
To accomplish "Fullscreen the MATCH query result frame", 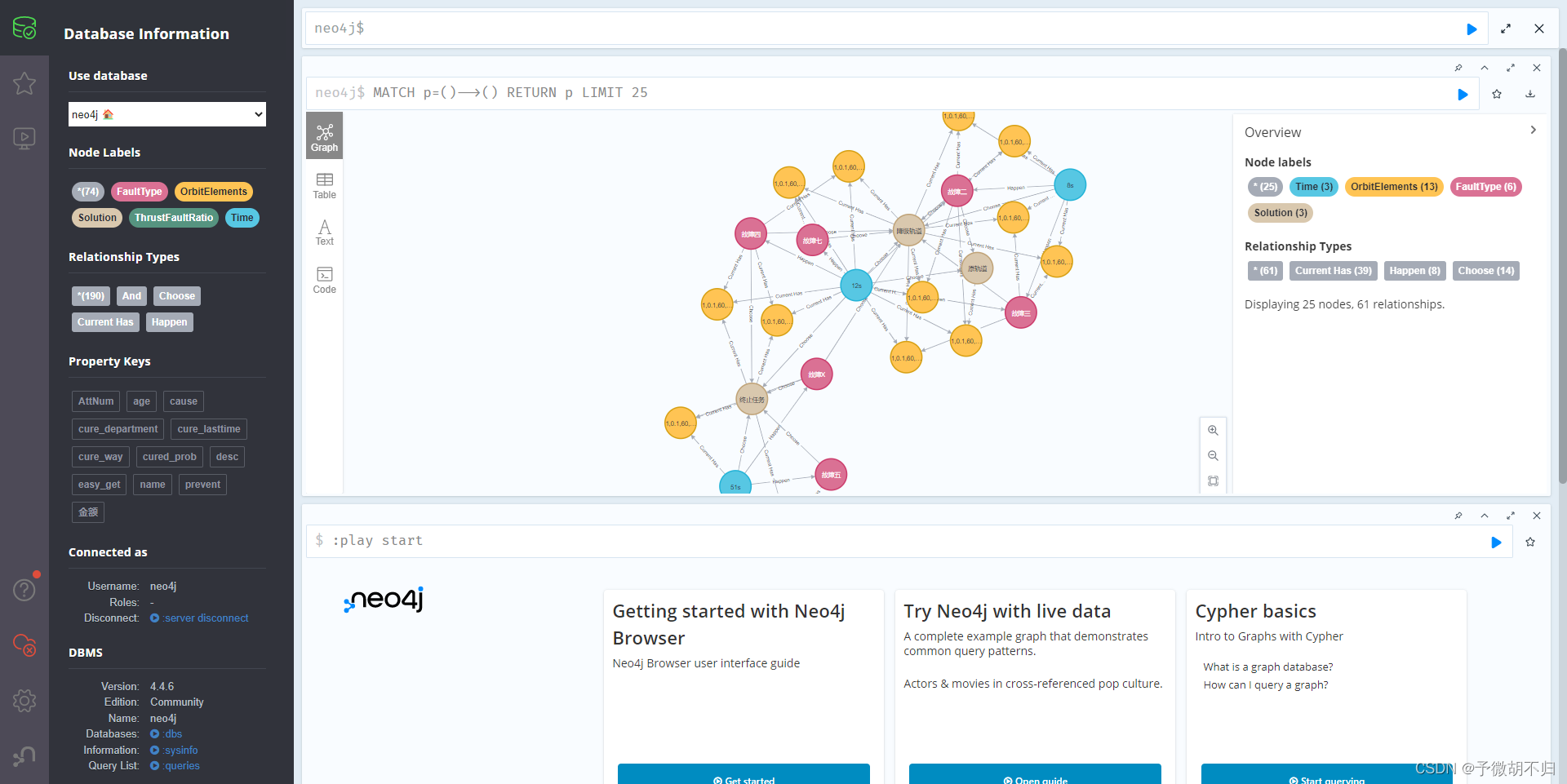I will 1511,68.
